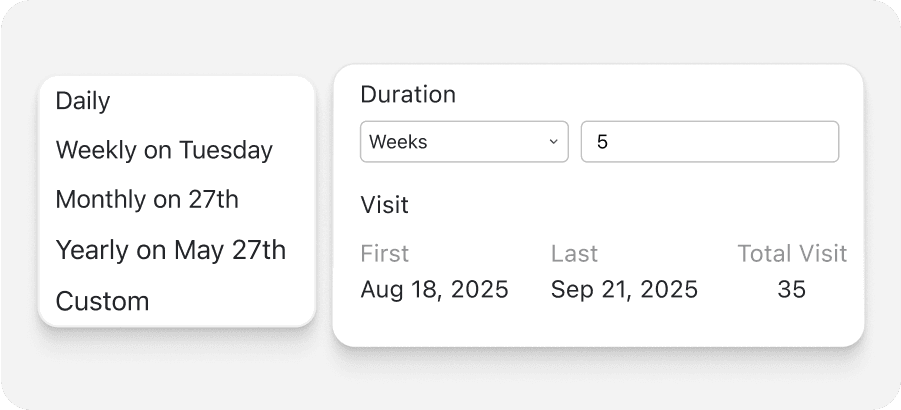Click the Last visit column label
Screen dimensions: 901x410
point(574,254)
